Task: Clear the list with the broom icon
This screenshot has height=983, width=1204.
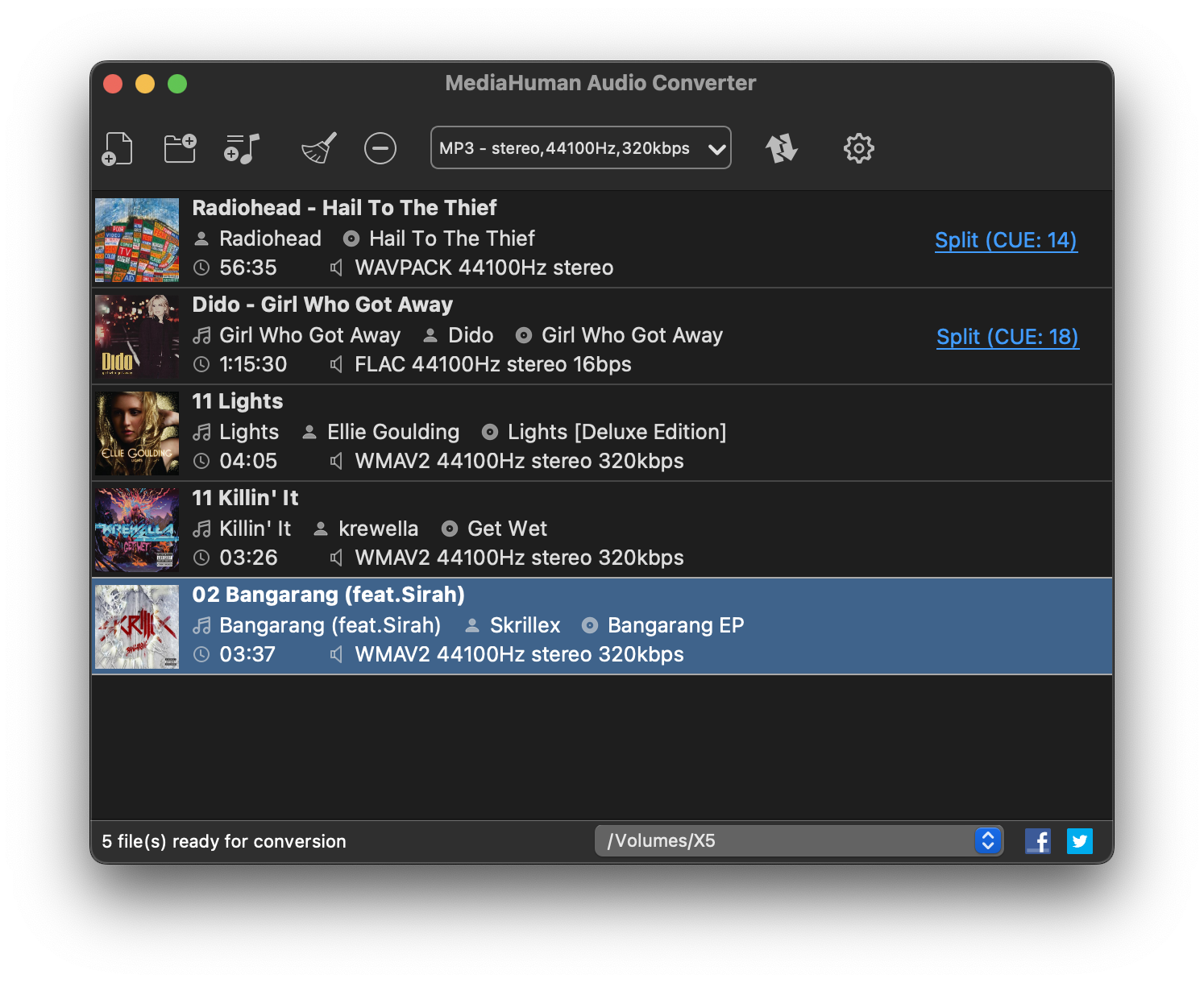Action: click(319, 148)
